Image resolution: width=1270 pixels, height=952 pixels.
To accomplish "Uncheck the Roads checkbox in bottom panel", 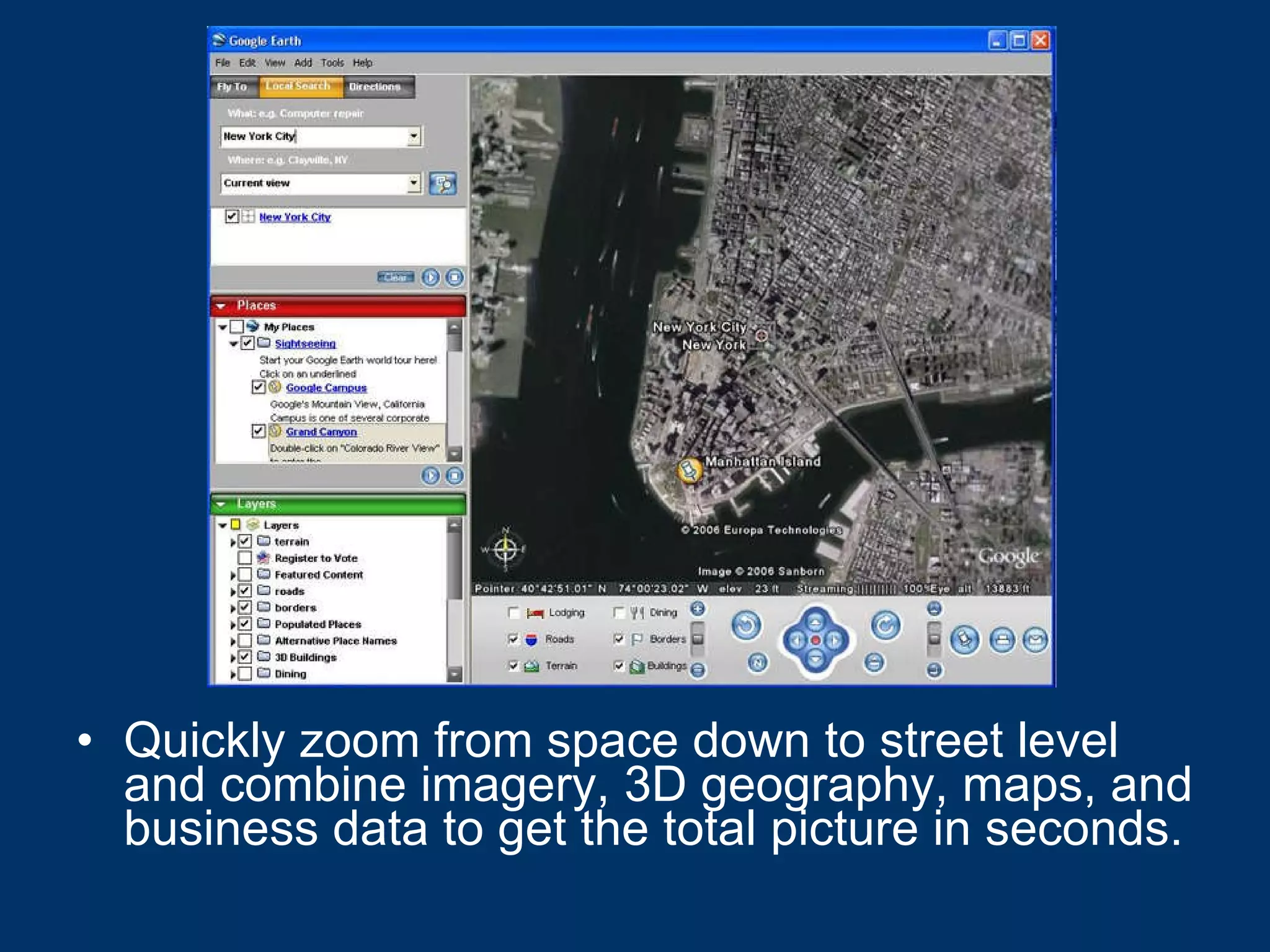I will (513, 639).
